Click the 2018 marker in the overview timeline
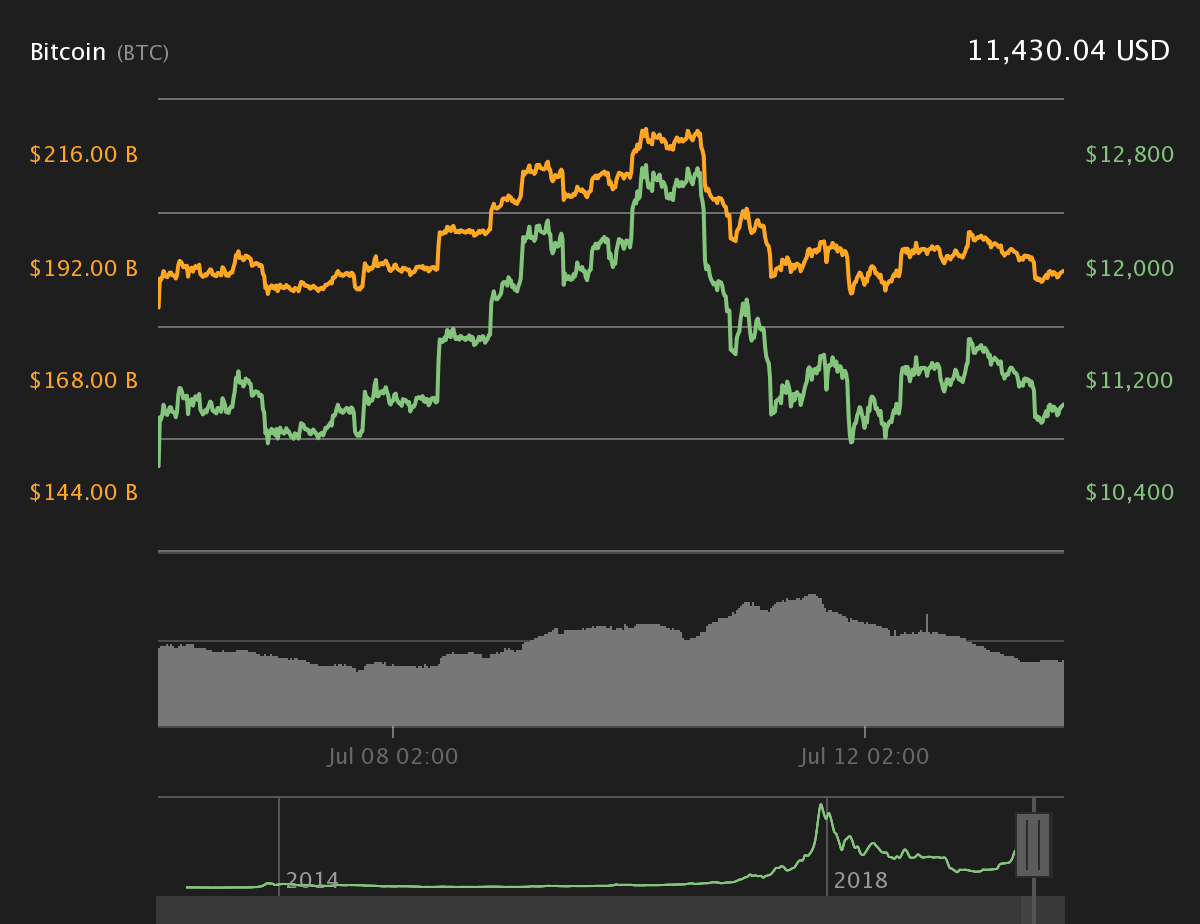The width and height of the screenshot is (1200, 924). tap(860, 881)
